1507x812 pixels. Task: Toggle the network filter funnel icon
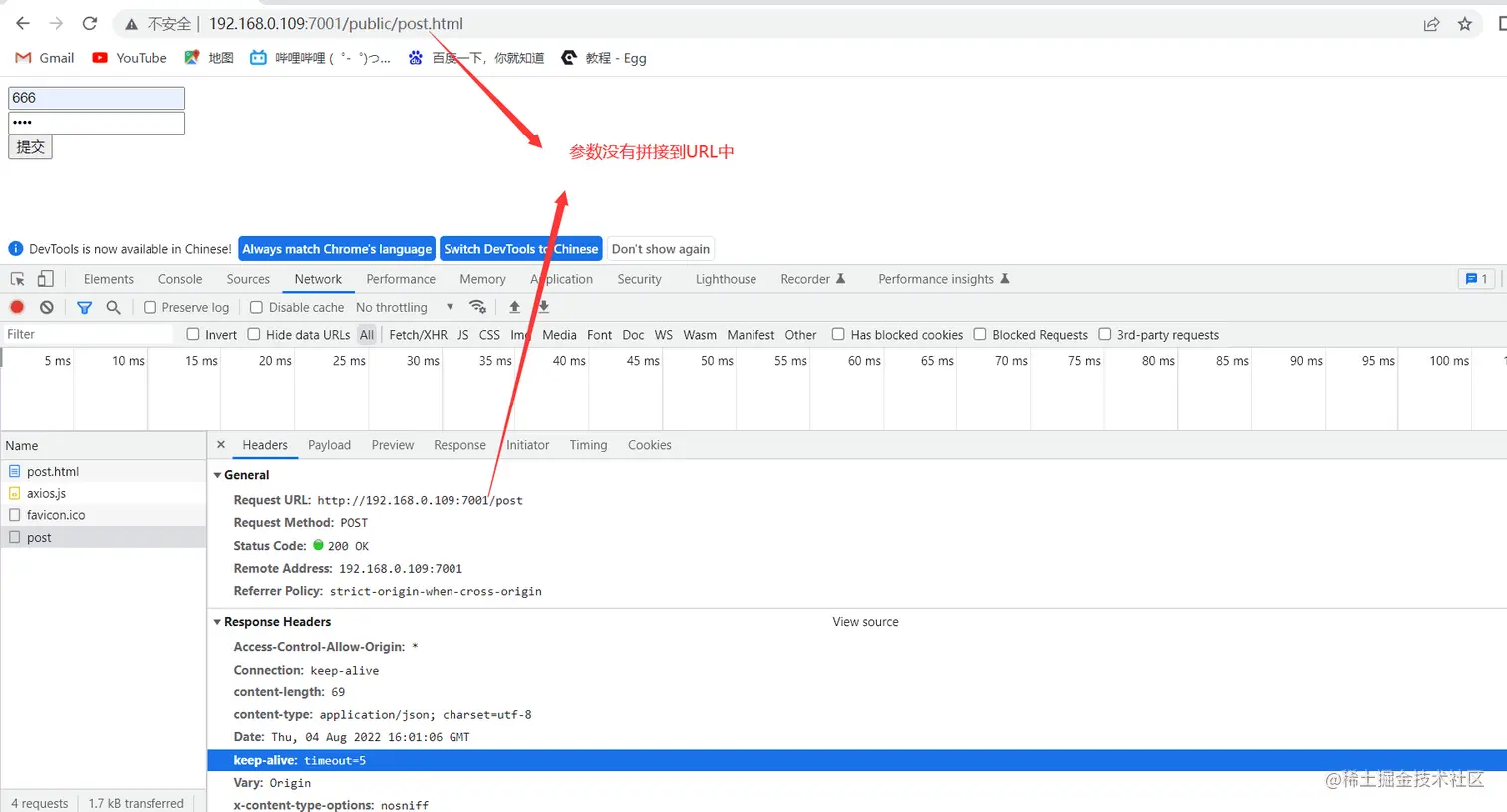(84, 307)
